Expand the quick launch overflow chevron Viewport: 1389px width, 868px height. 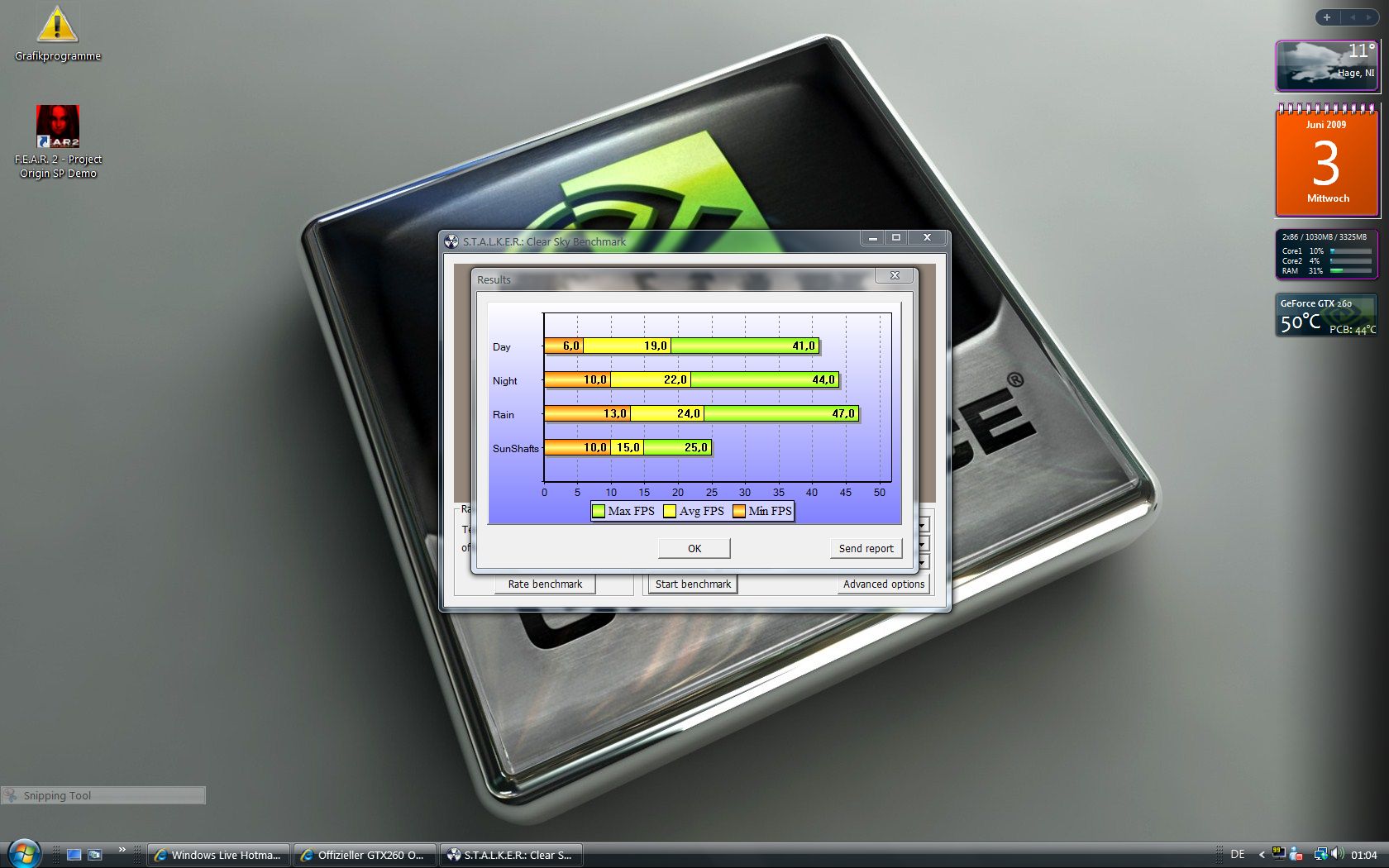click(122, 850)
